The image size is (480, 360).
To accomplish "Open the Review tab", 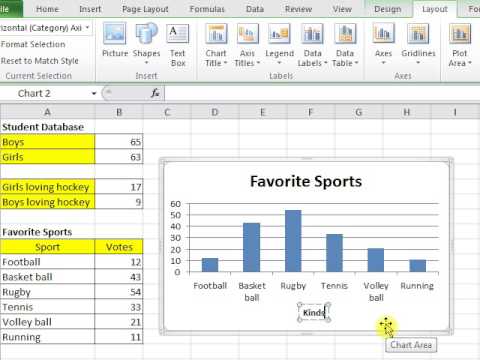I will [x=298, y=9].
